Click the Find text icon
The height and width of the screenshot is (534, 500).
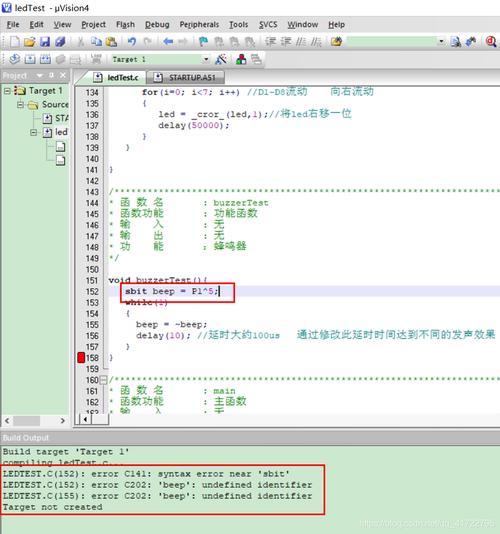coord(455,42)
